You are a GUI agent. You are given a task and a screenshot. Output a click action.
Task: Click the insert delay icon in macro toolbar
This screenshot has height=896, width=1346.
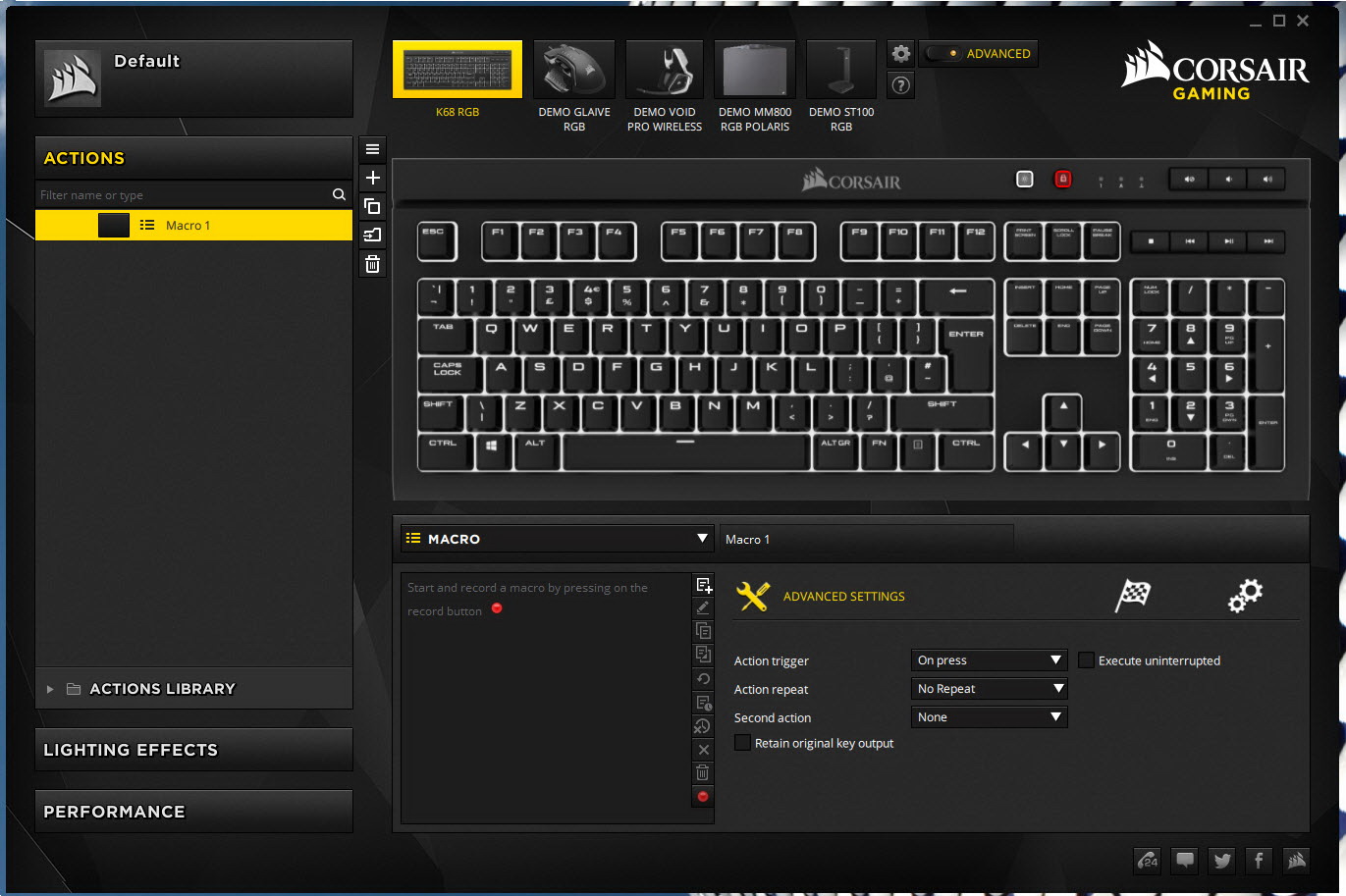tap(703, 702)
